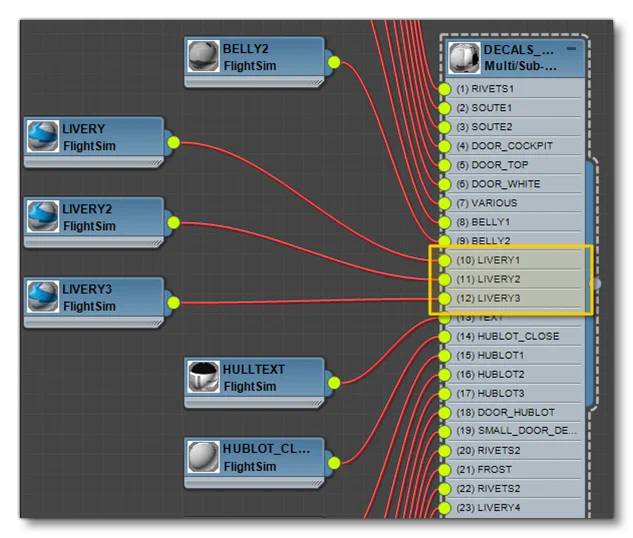The height and width of the screenshot is (538, 633).
Task: Click the (4) DOOR_COCKPIT slot label
Action: point(505,146)
